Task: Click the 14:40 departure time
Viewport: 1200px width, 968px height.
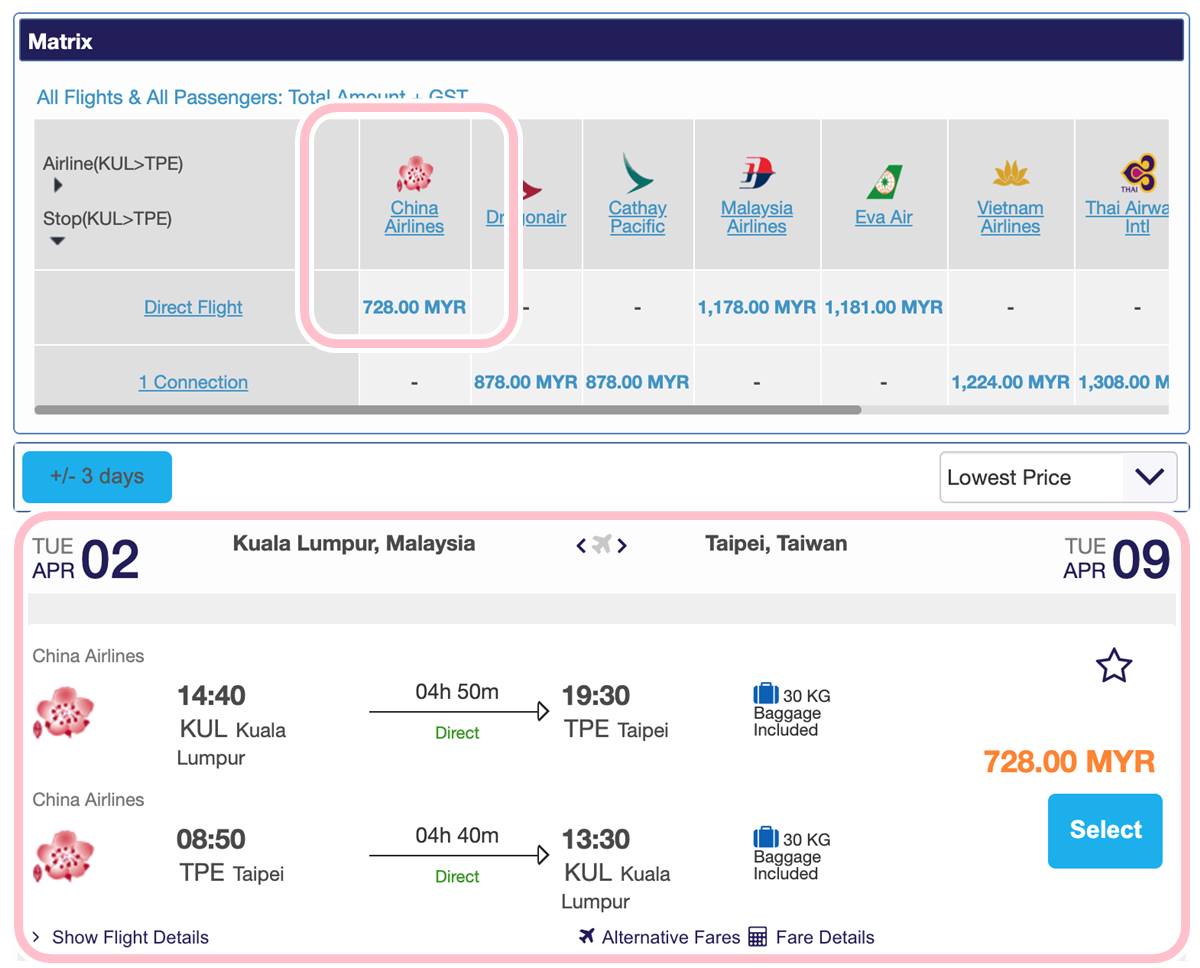Action: [211, 695]
